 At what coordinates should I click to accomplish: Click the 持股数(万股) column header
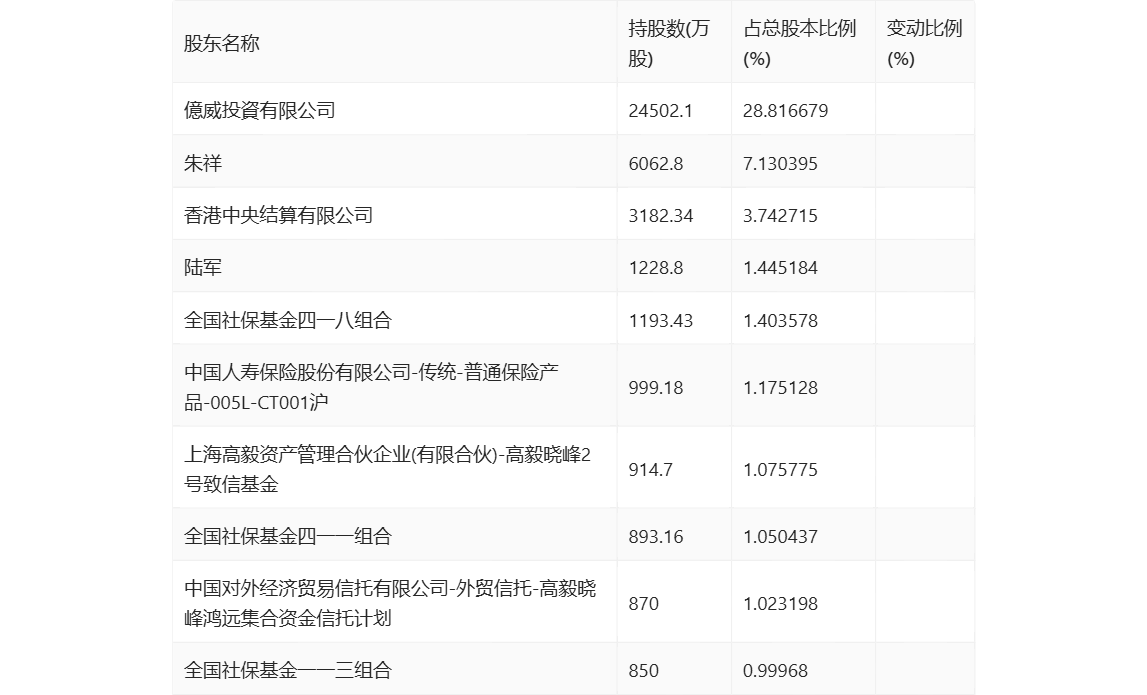pos(669,43)
